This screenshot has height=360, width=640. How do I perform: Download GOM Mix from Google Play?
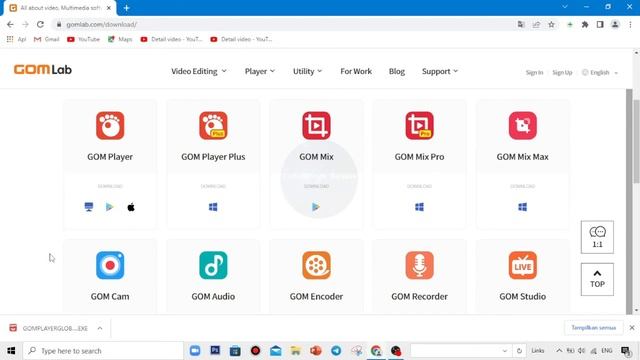point(316,207)
